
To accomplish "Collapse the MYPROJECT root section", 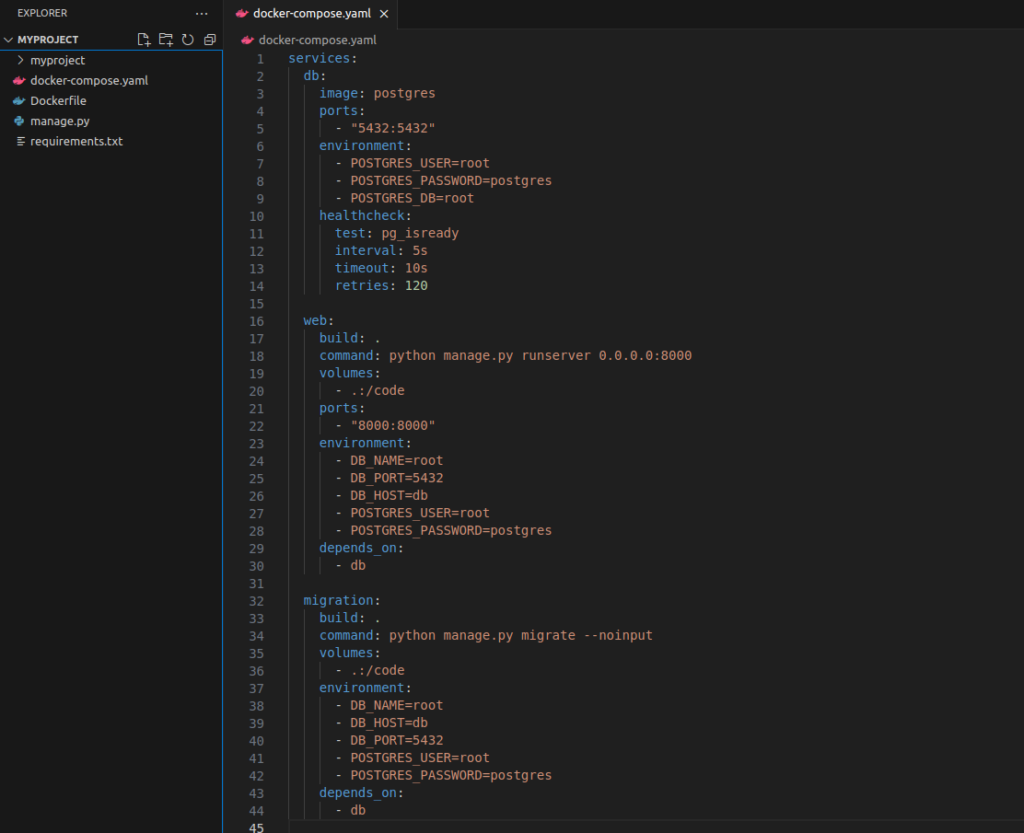I will pyautogui.click(x=9, y=40).
